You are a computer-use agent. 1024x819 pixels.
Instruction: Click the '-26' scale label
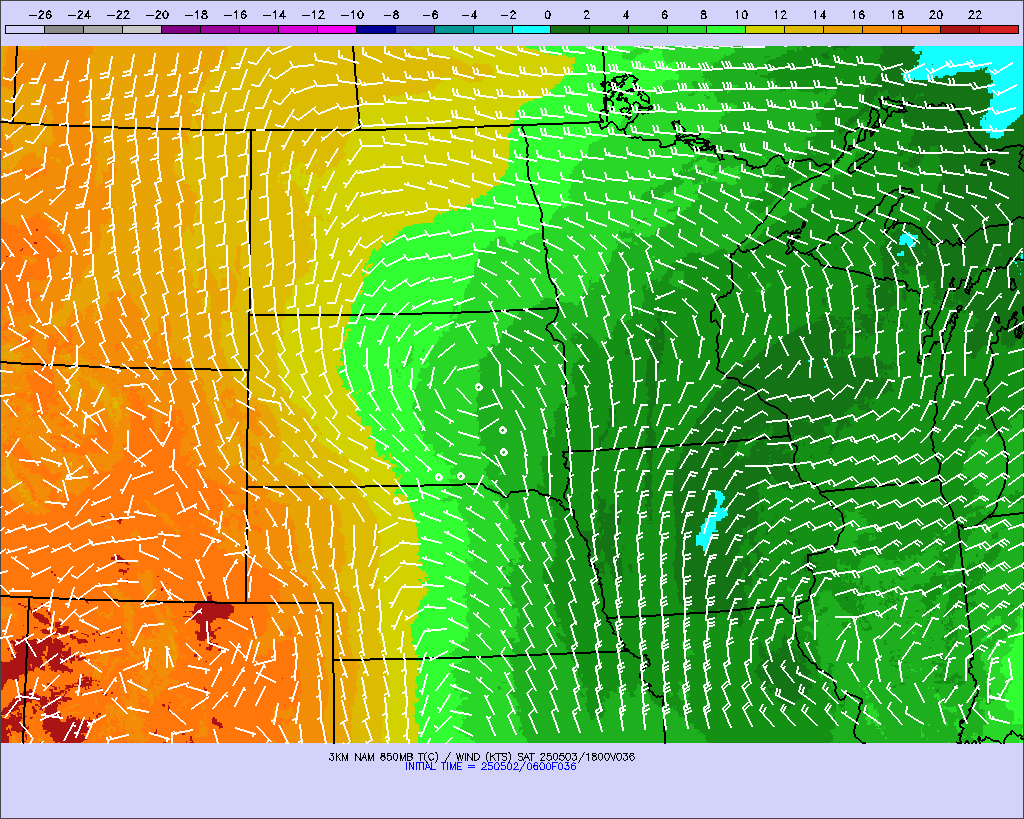(40, 14)
